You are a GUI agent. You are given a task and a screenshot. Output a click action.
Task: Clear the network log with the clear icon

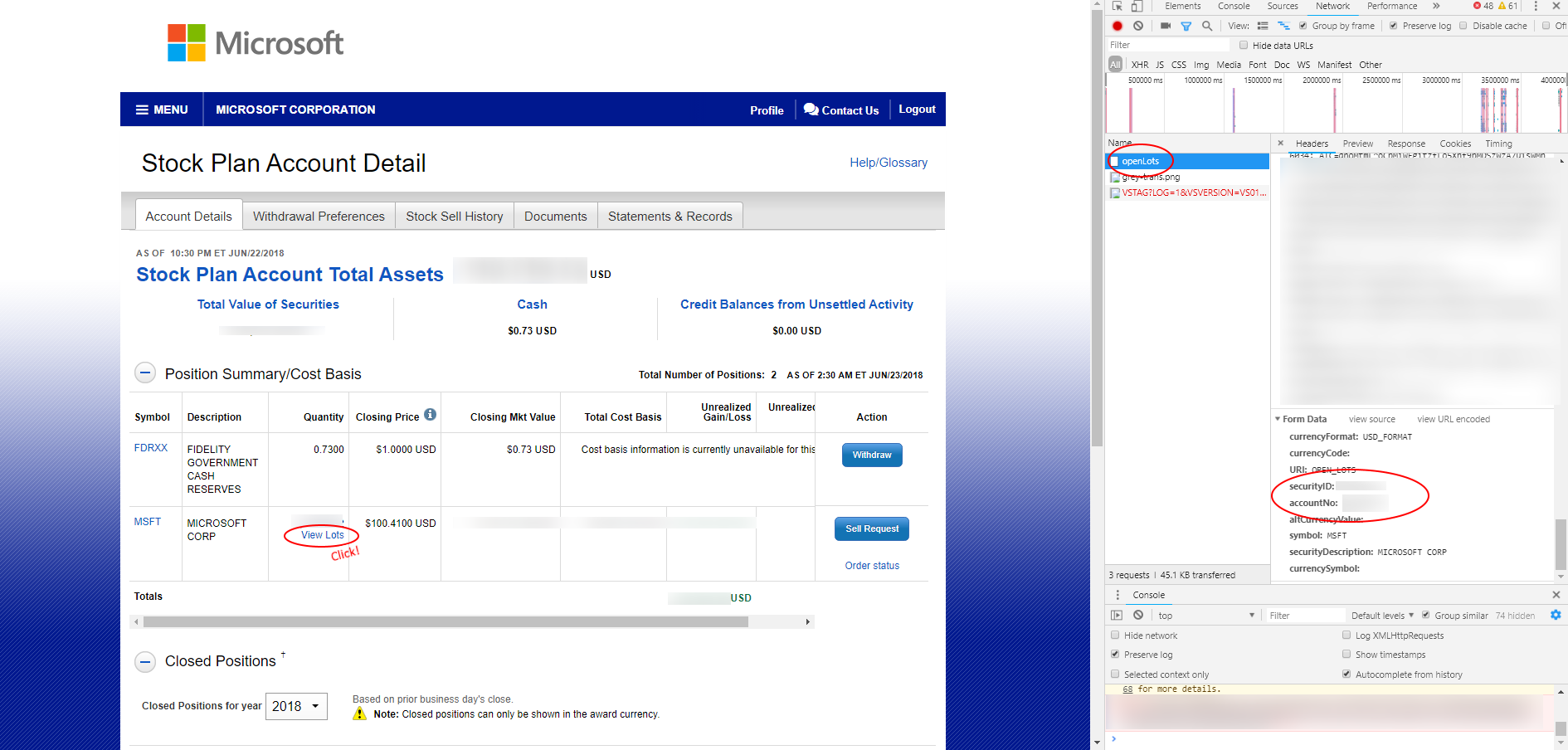tap(1138, 26)
